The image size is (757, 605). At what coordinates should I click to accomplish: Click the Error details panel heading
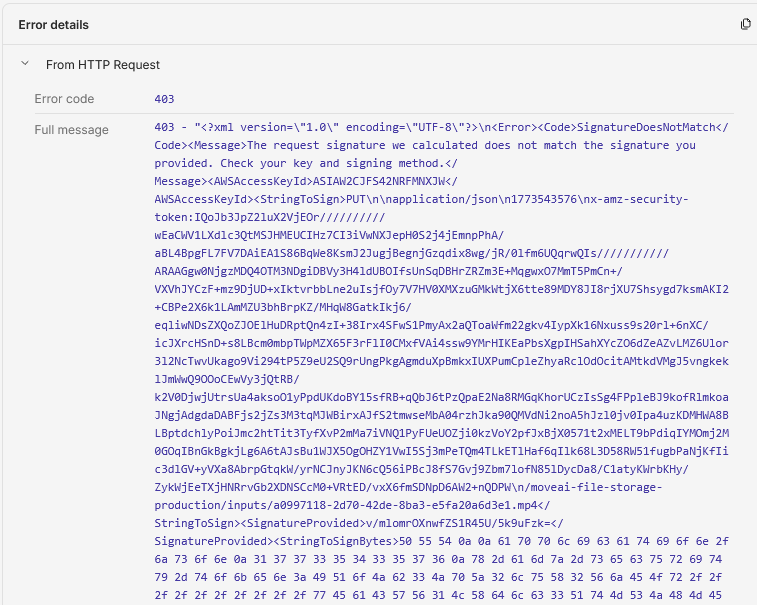(53, 24)
